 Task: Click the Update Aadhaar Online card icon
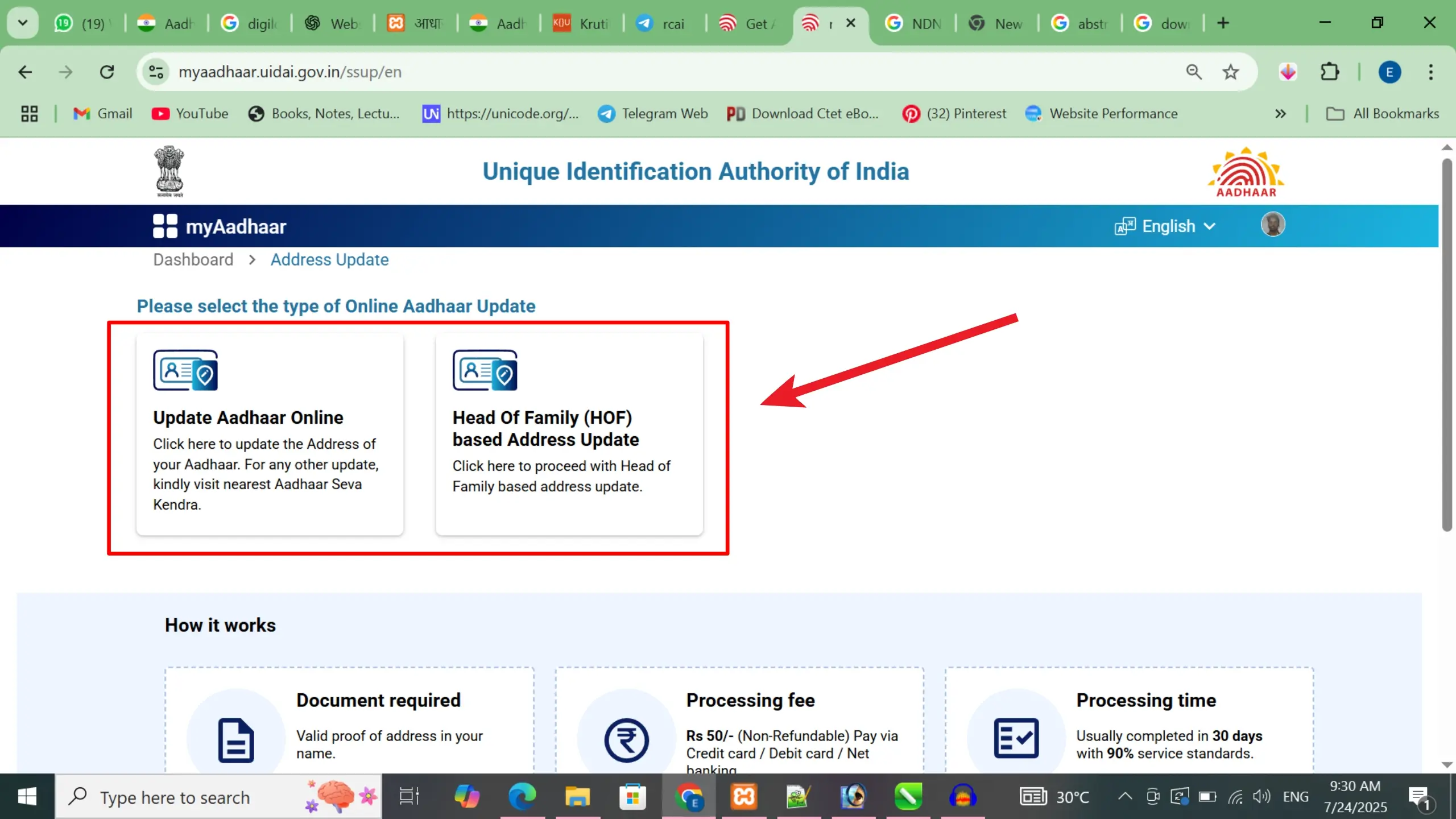click(185, 370)
